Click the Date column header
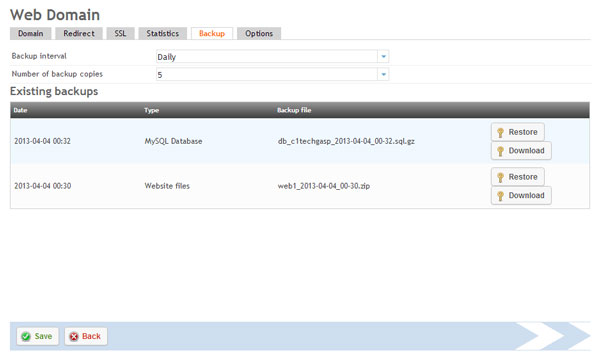 click(20, 110)
